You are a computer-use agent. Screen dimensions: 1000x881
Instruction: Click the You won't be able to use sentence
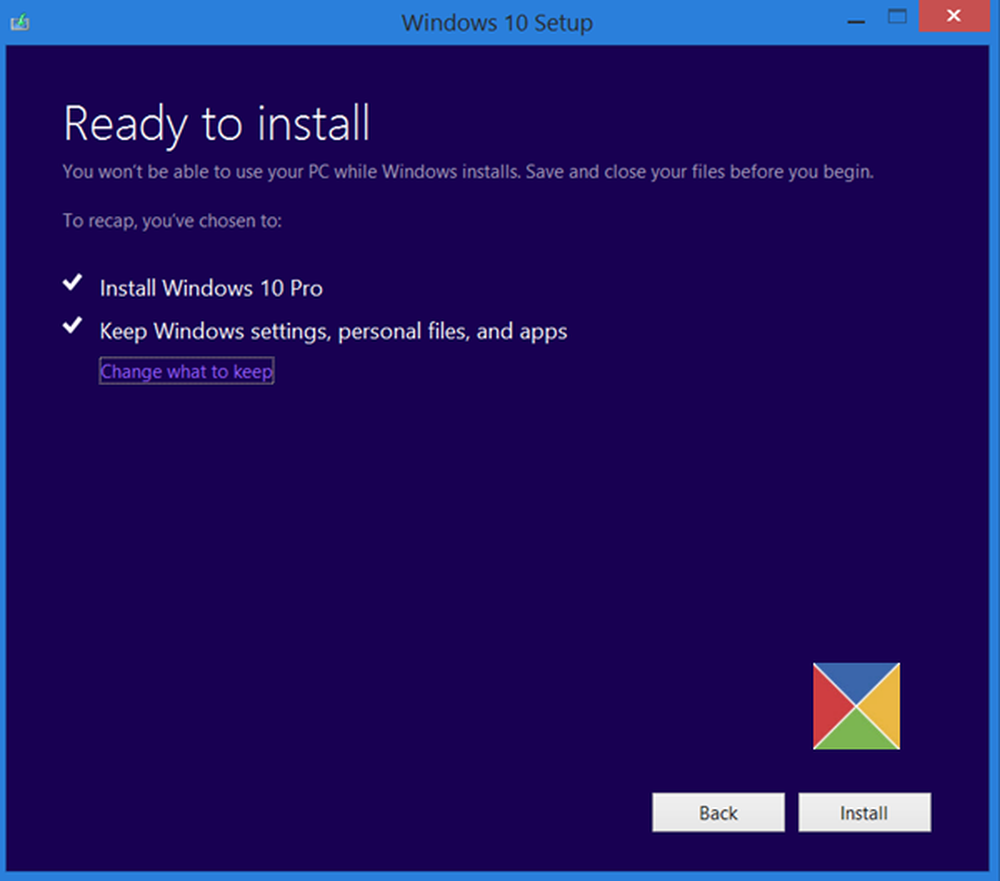289,172
